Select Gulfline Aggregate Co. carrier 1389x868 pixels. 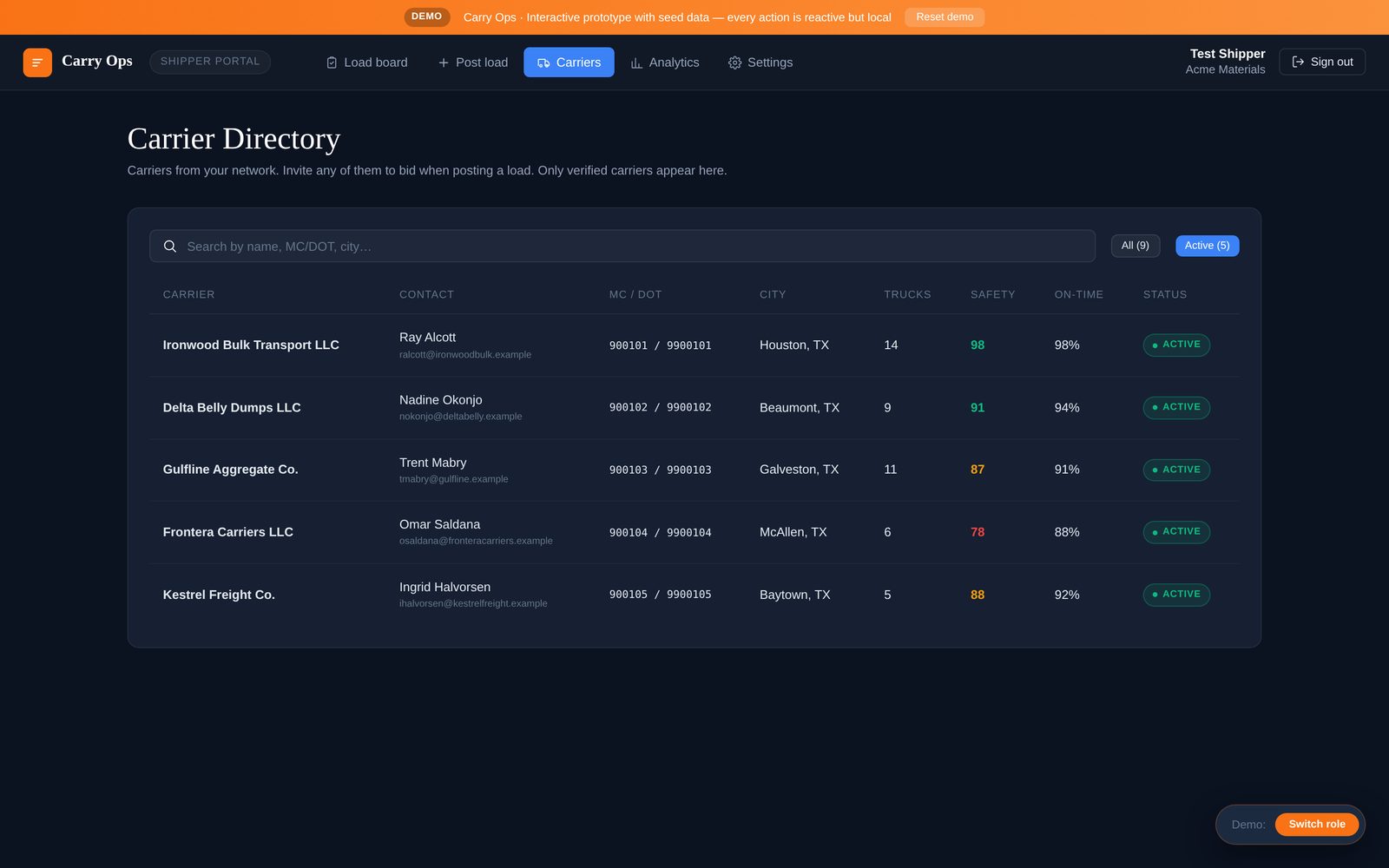click(x=231, y=470)
